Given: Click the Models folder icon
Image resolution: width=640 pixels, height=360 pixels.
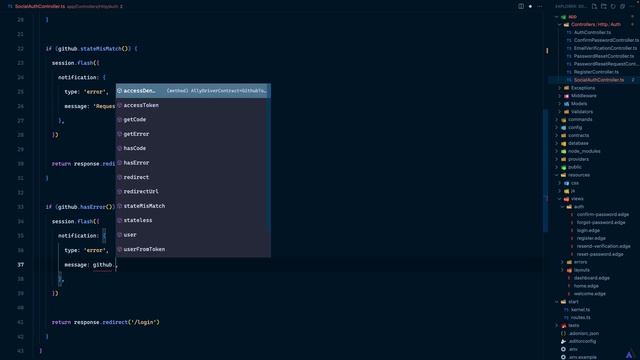Looking at the screenshot, I should [566, 104].
